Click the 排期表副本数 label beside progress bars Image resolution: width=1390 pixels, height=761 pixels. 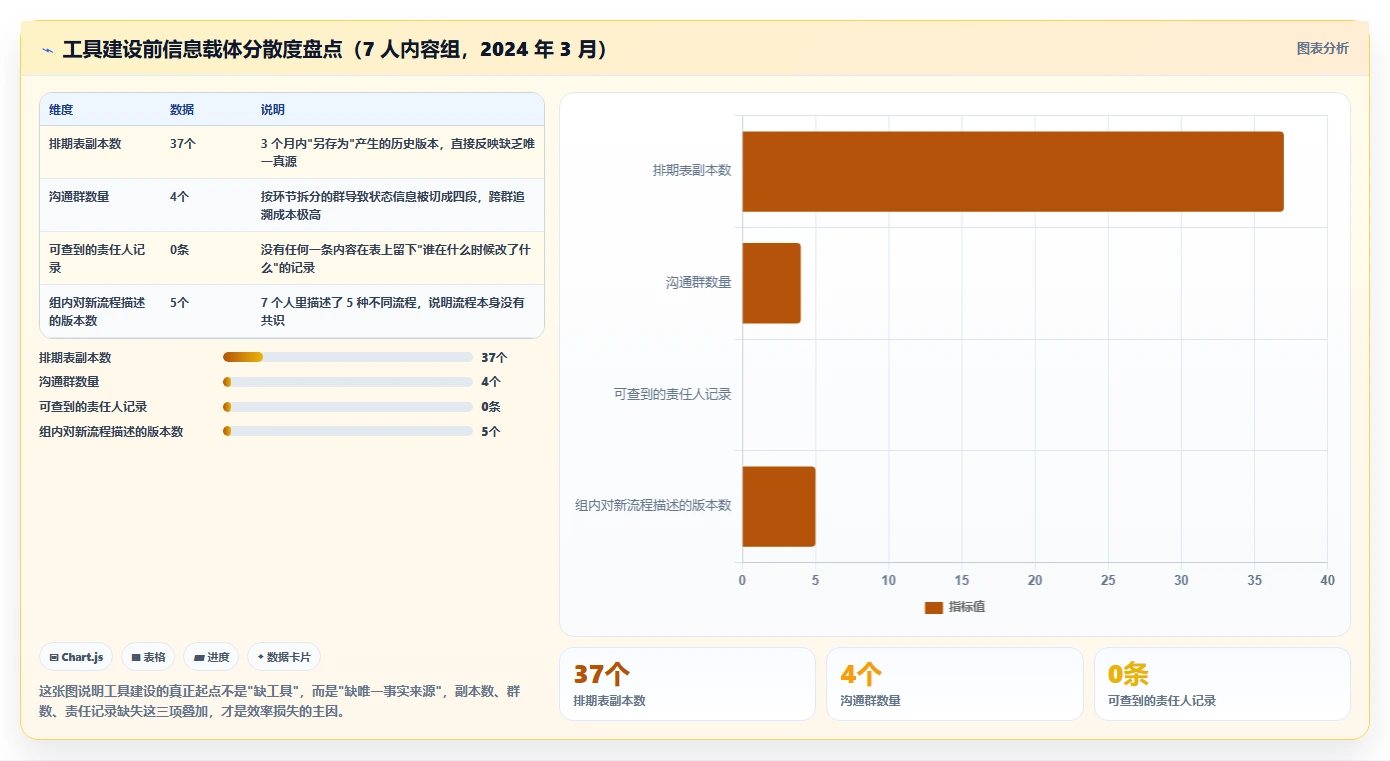tap(75, 357)
